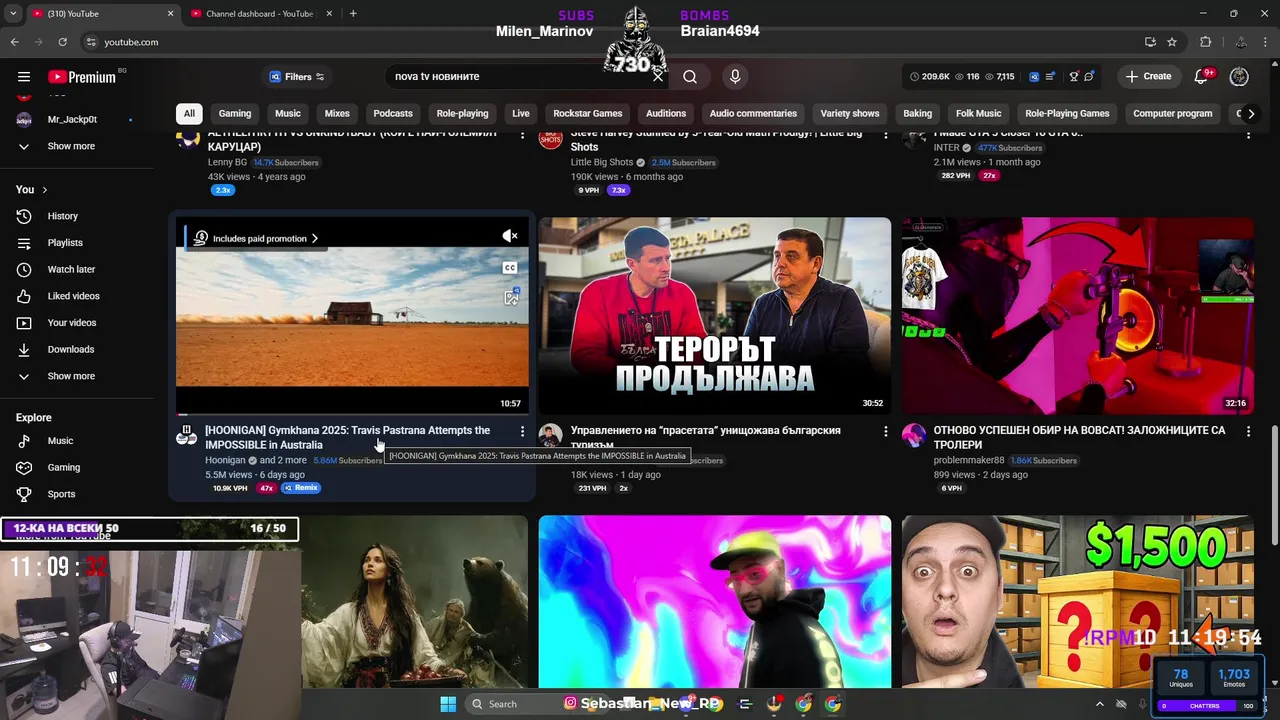Click the search field with nova tv новините
This screenshot has height=720, width=1280.
click(520, 76)
